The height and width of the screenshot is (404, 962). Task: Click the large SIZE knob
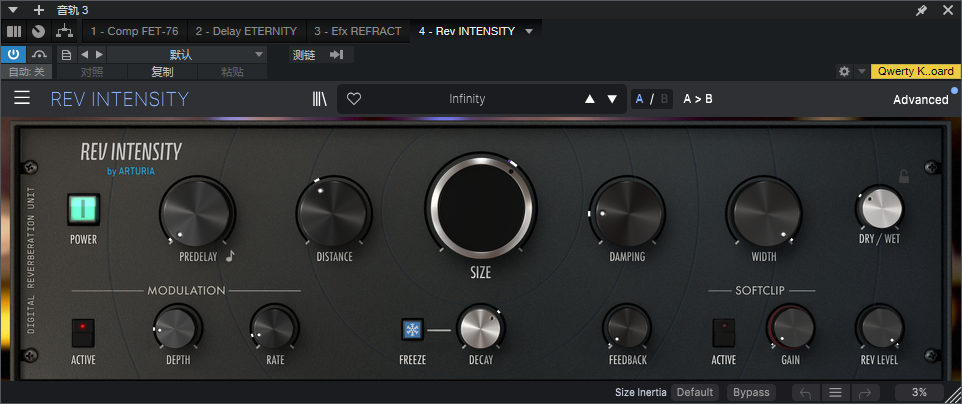coord(480,207)
